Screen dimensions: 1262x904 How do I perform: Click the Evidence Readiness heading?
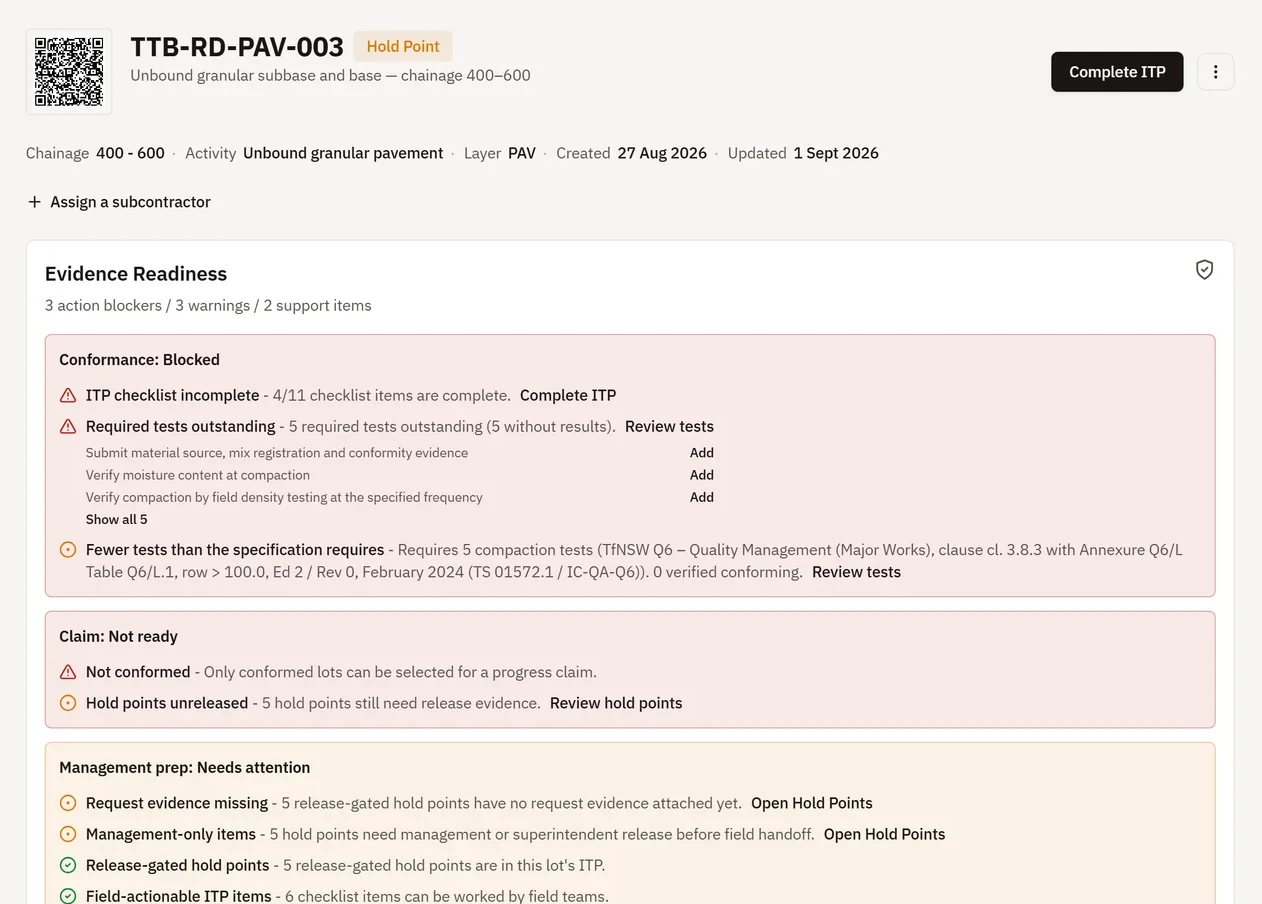click(x=136, y=274)
